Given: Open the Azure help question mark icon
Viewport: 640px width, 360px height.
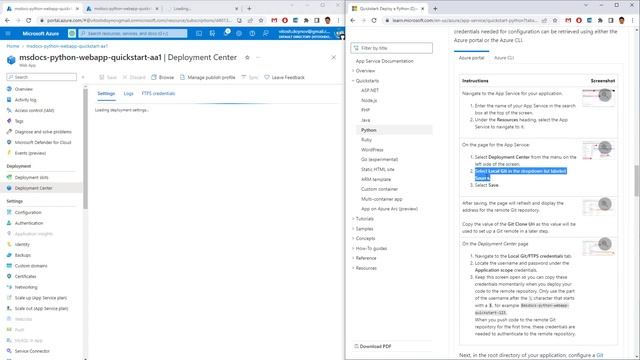Looking at the screenshot, I should point(252,33).
